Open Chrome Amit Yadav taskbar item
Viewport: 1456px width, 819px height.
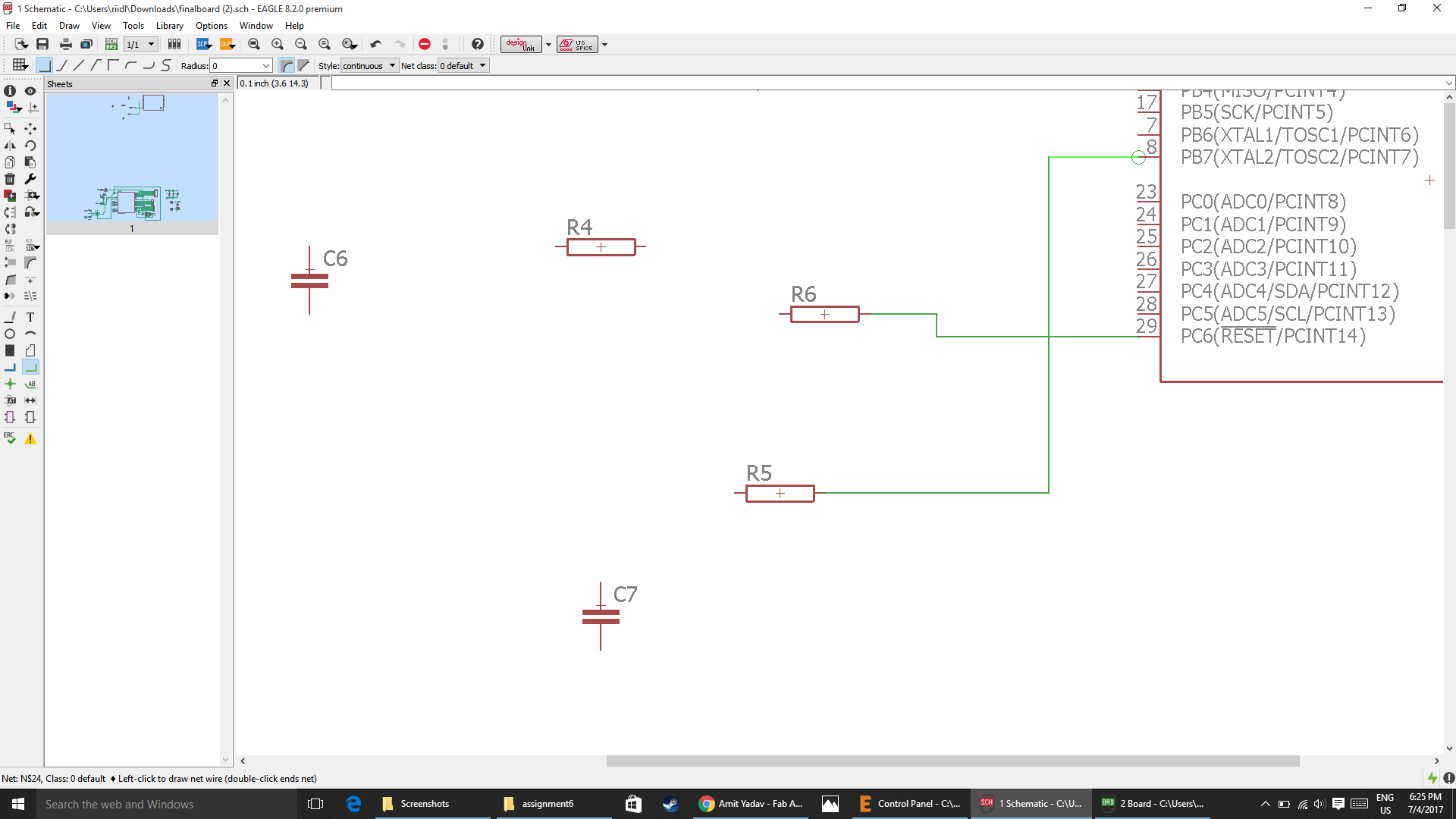(x=752, y=804)
